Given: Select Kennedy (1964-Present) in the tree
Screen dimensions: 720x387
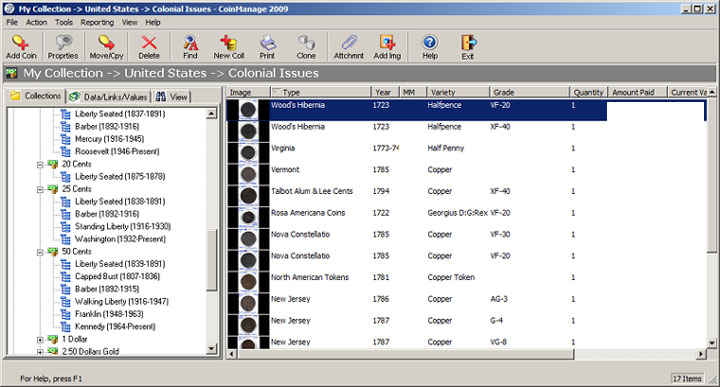Looking at the screenshot, I should click(115, 326).
